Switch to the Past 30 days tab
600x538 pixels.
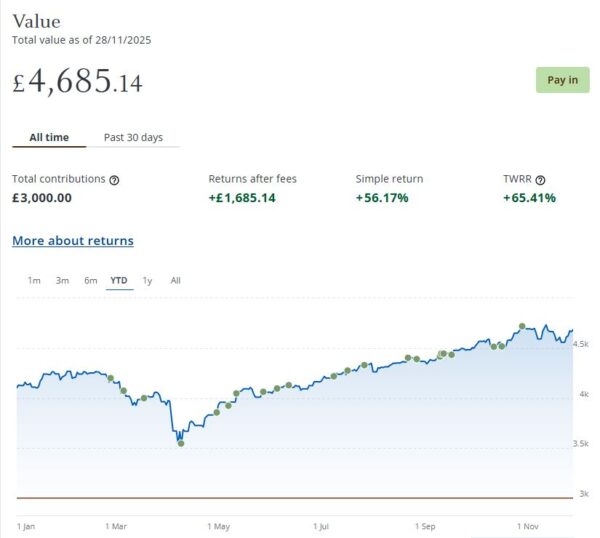coord(133,138)
